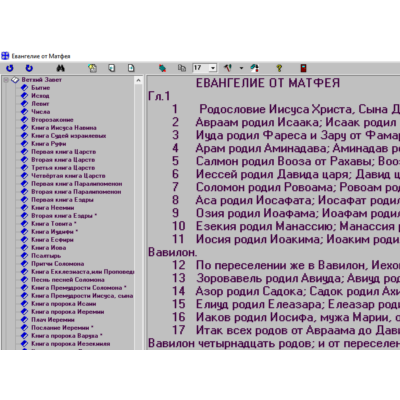Select Бытие in the book tree
Viewport: 400px width, 400px height.
[41, 88]
